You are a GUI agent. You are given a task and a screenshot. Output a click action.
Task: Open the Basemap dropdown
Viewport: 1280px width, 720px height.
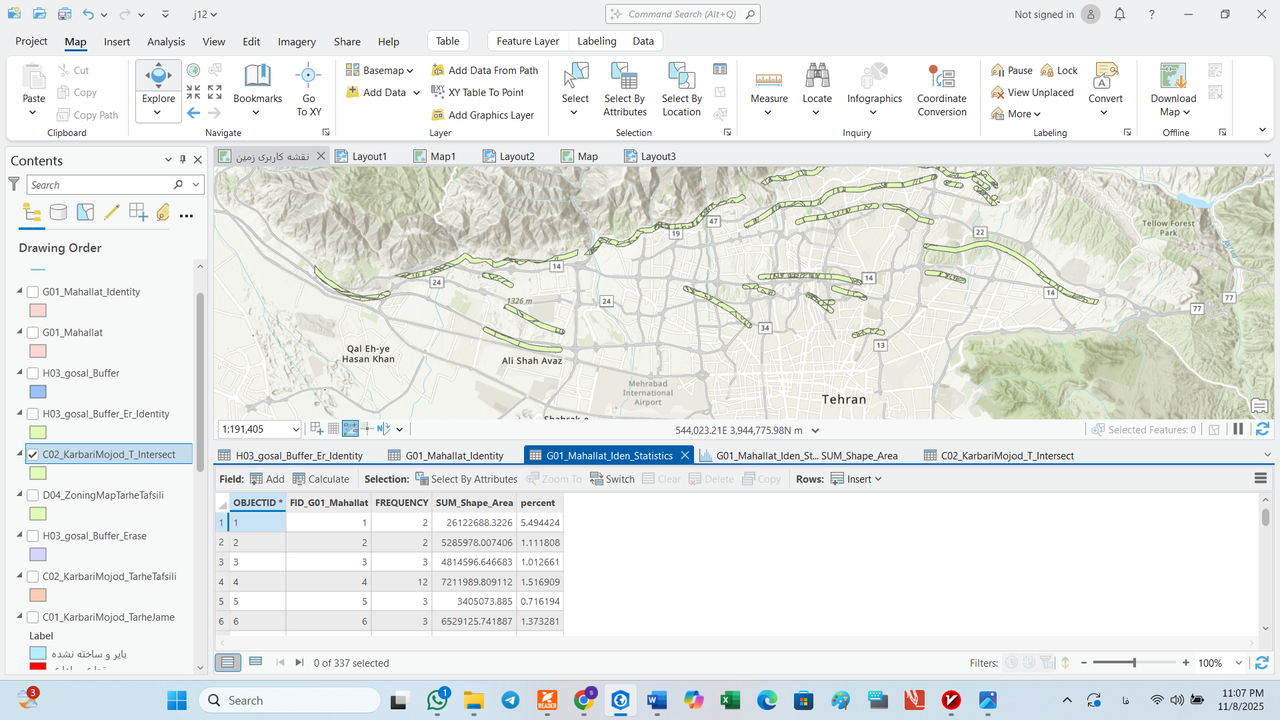[380, 70]
